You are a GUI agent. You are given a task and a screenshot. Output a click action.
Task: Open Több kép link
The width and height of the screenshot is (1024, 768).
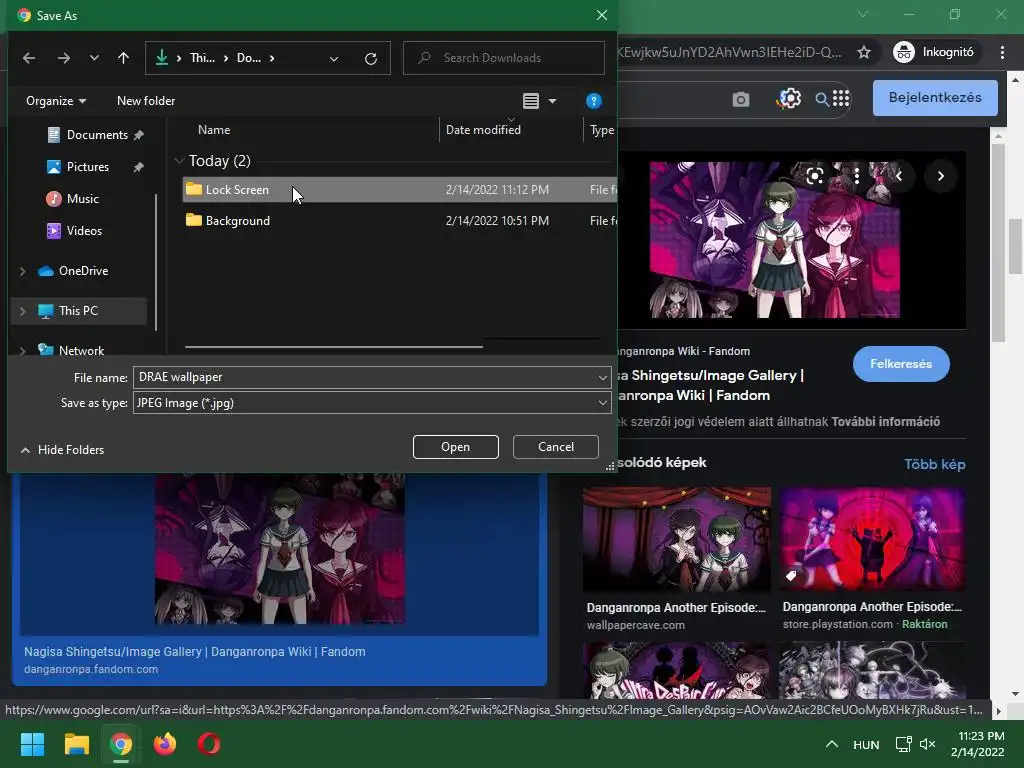(935, 464)
